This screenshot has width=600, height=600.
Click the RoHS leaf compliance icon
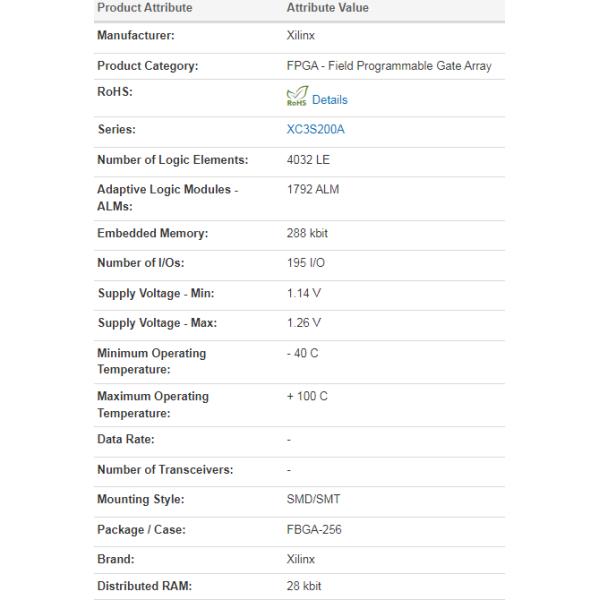(x=297, y=96)
